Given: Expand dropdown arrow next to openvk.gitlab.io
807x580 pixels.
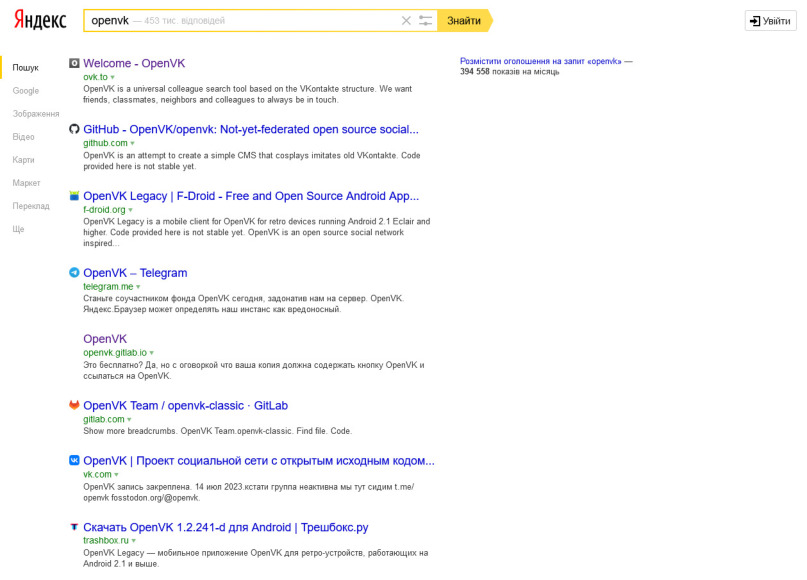Looking at the screenshot, I should point(151,353).
